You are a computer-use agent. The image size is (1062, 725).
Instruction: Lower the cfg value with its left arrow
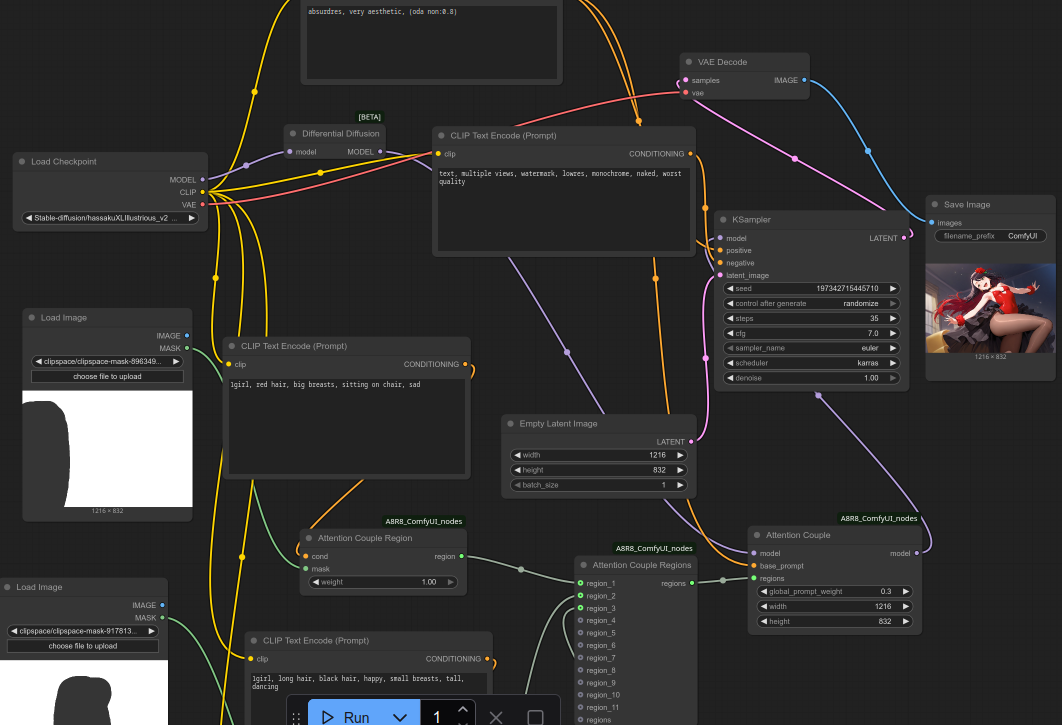tap(730, 333)
